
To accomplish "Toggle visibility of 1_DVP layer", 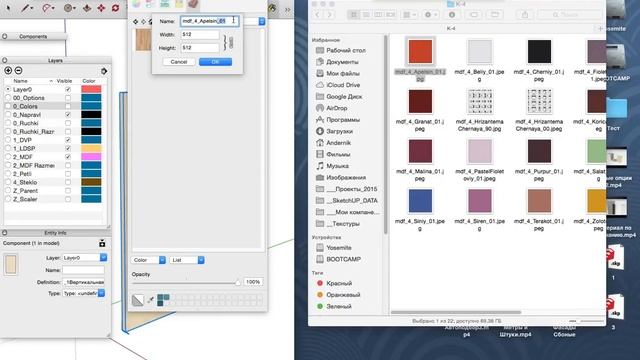I will tap(68, 140).
